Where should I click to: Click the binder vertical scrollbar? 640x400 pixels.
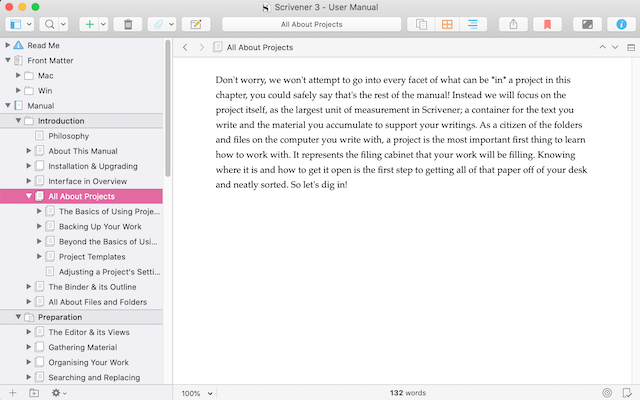click(x=167, y=108)
